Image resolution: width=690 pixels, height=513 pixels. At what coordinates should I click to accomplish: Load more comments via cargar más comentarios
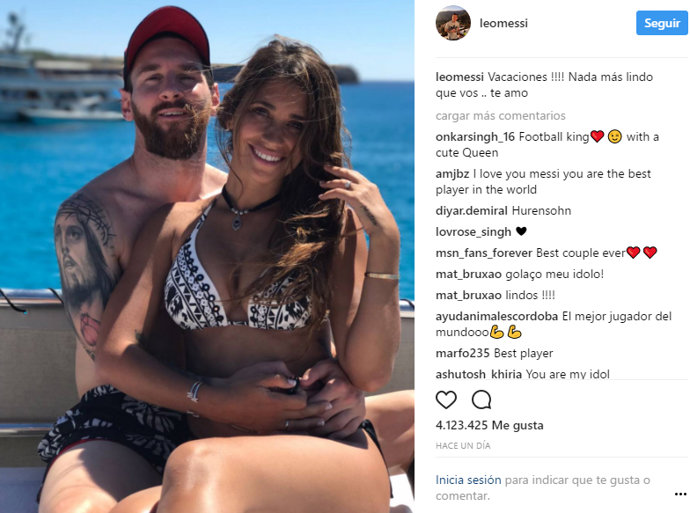pyautogui.click(x=500, y=116)
